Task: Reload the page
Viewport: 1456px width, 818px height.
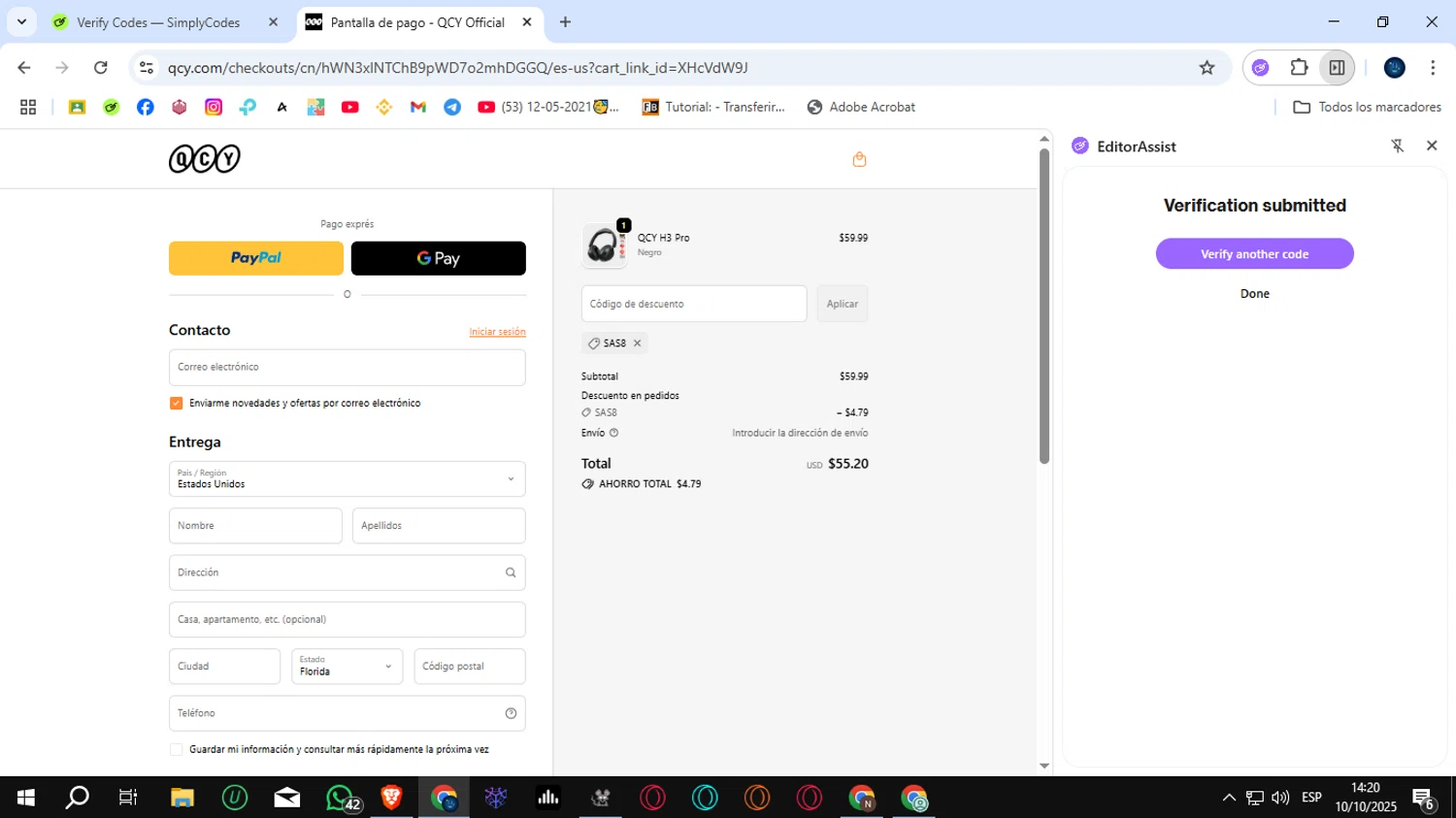Action: 101,68
